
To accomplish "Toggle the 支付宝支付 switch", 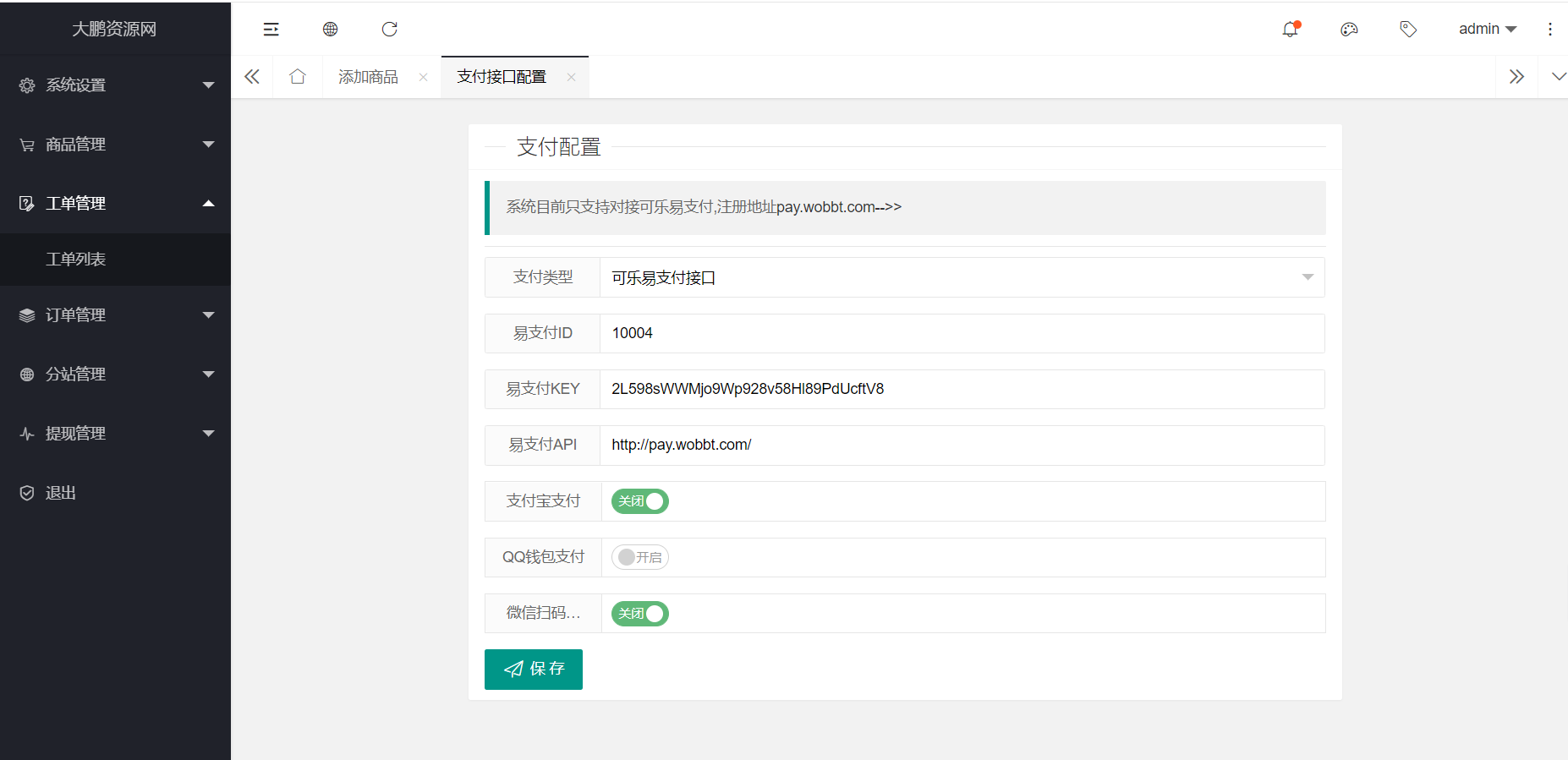I will [x=640, y=501].
